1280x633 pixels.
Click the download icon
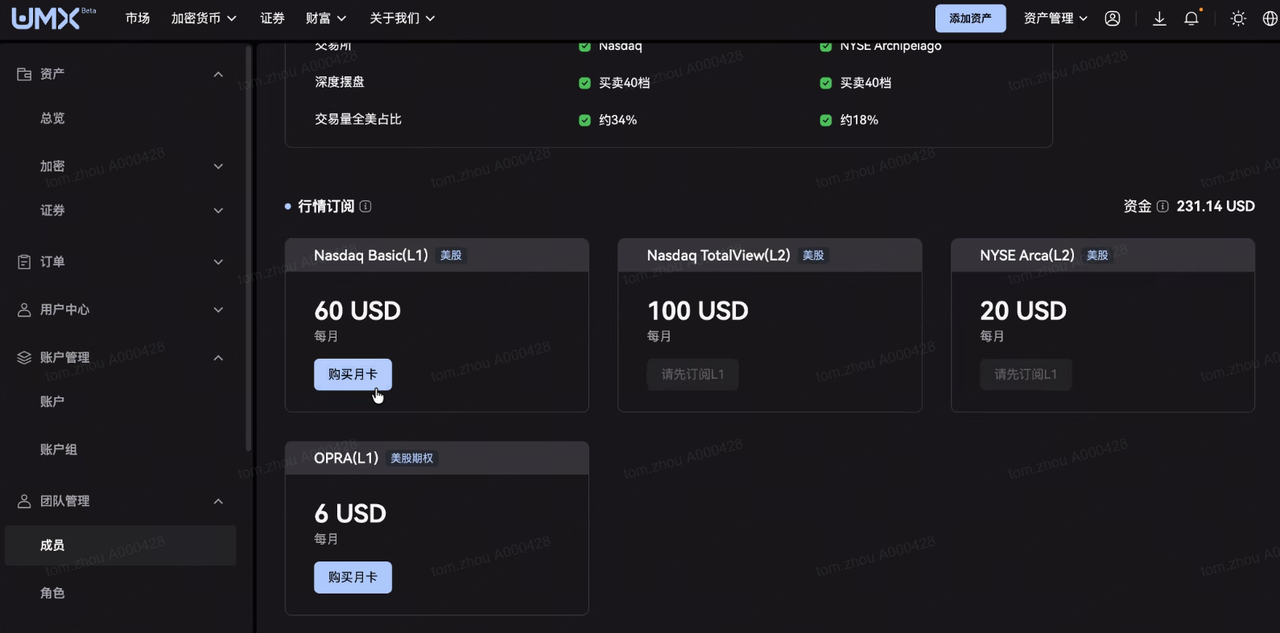click(1159, 18)
